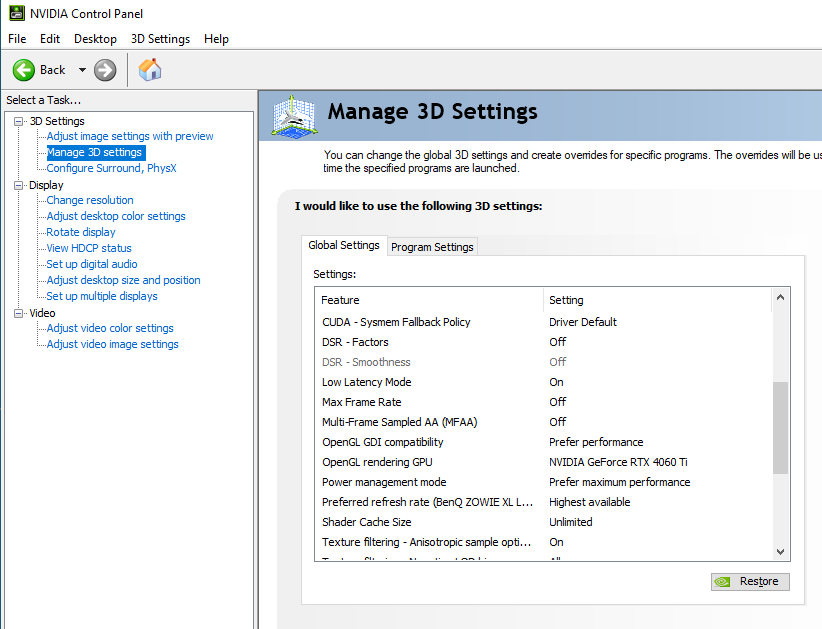
Task: Click the Feature column header
Action: [429, 300]
